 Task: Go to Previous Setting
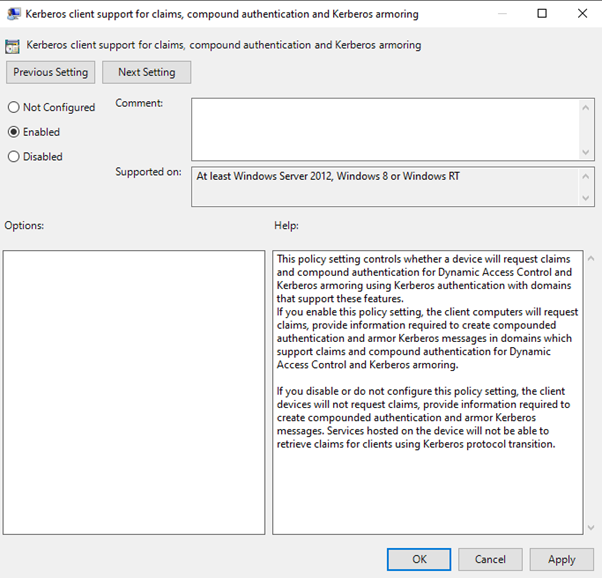coord(50,72)
